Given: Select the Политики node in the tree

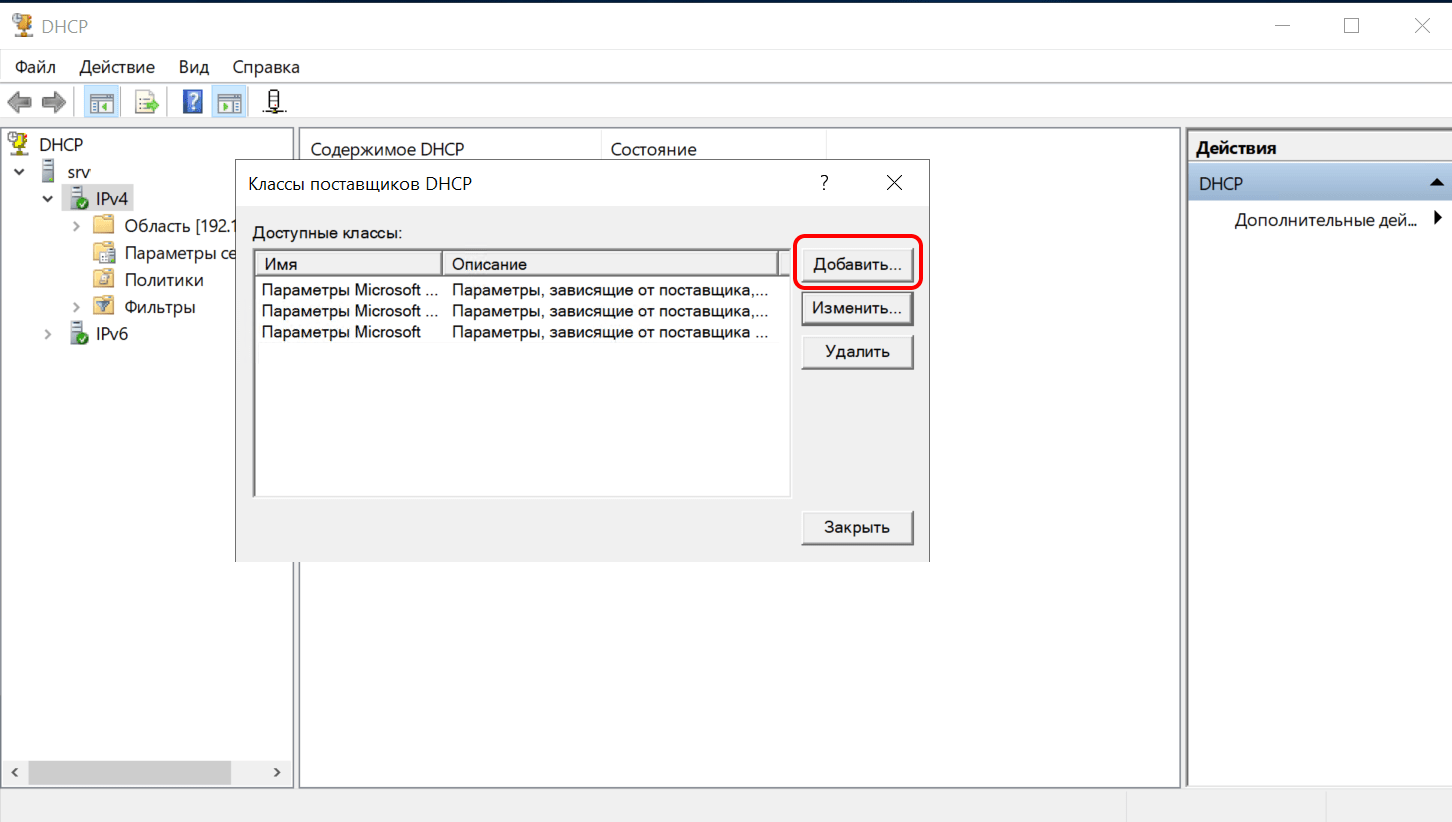Looking at the screenshot, I should [163, 280].
